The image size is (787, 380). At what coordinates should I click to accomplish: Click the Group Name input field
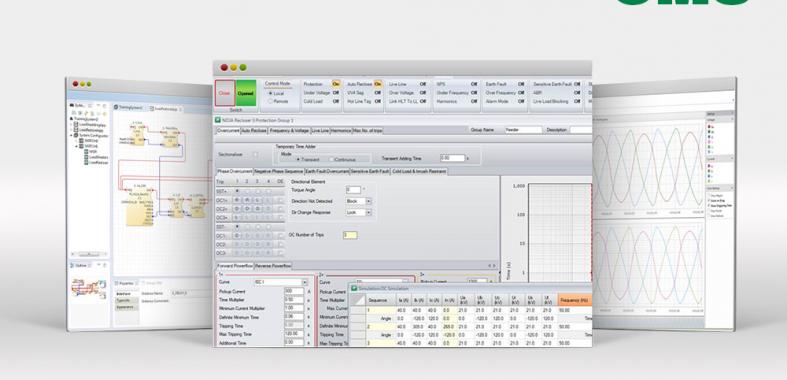pos(523,130)
